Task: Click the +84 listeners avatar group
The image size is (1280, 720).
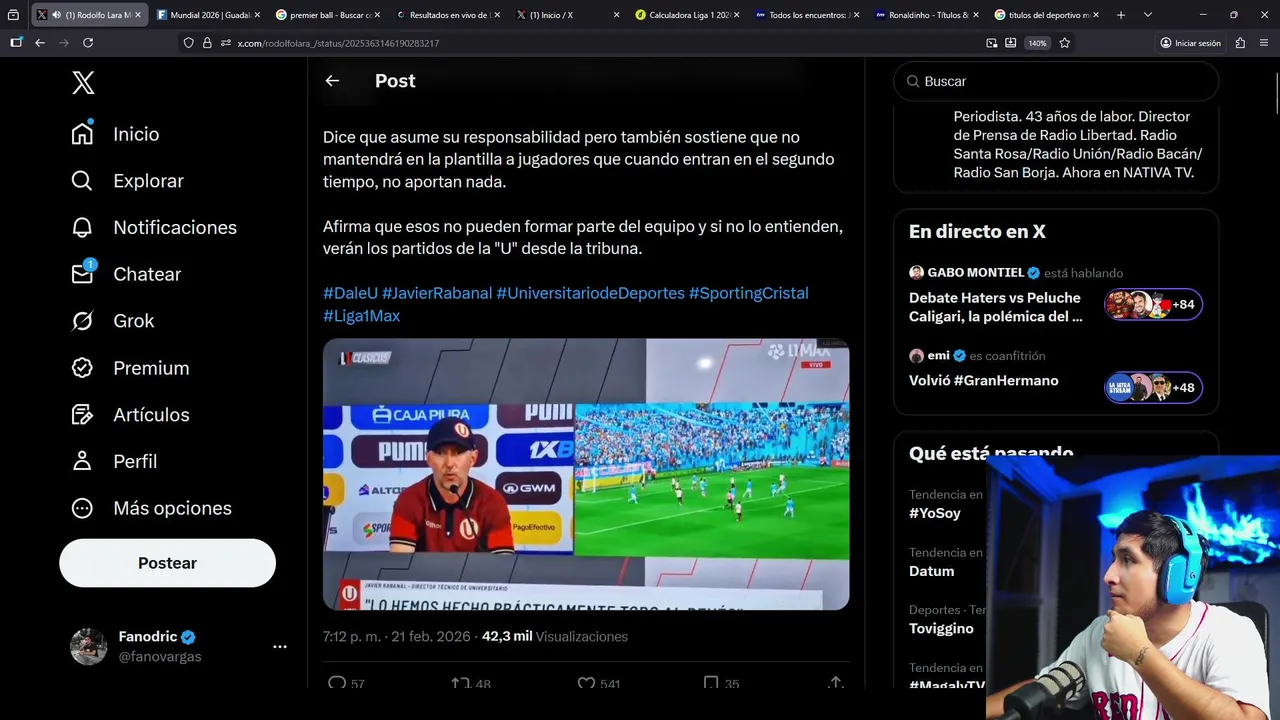Action: tap(1153, 304)
